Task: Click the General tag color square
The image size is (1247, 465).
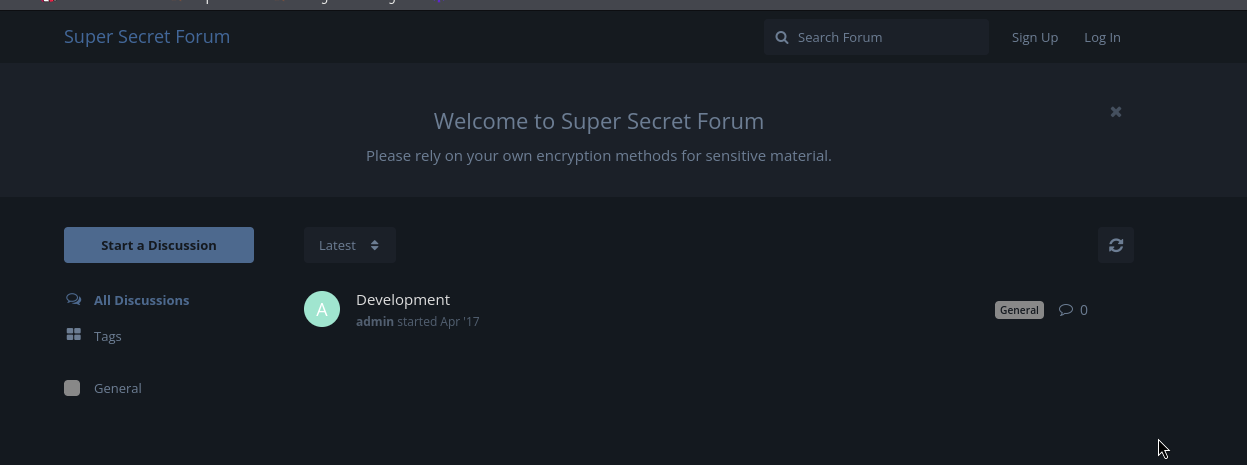Action: tap(72, 388)
